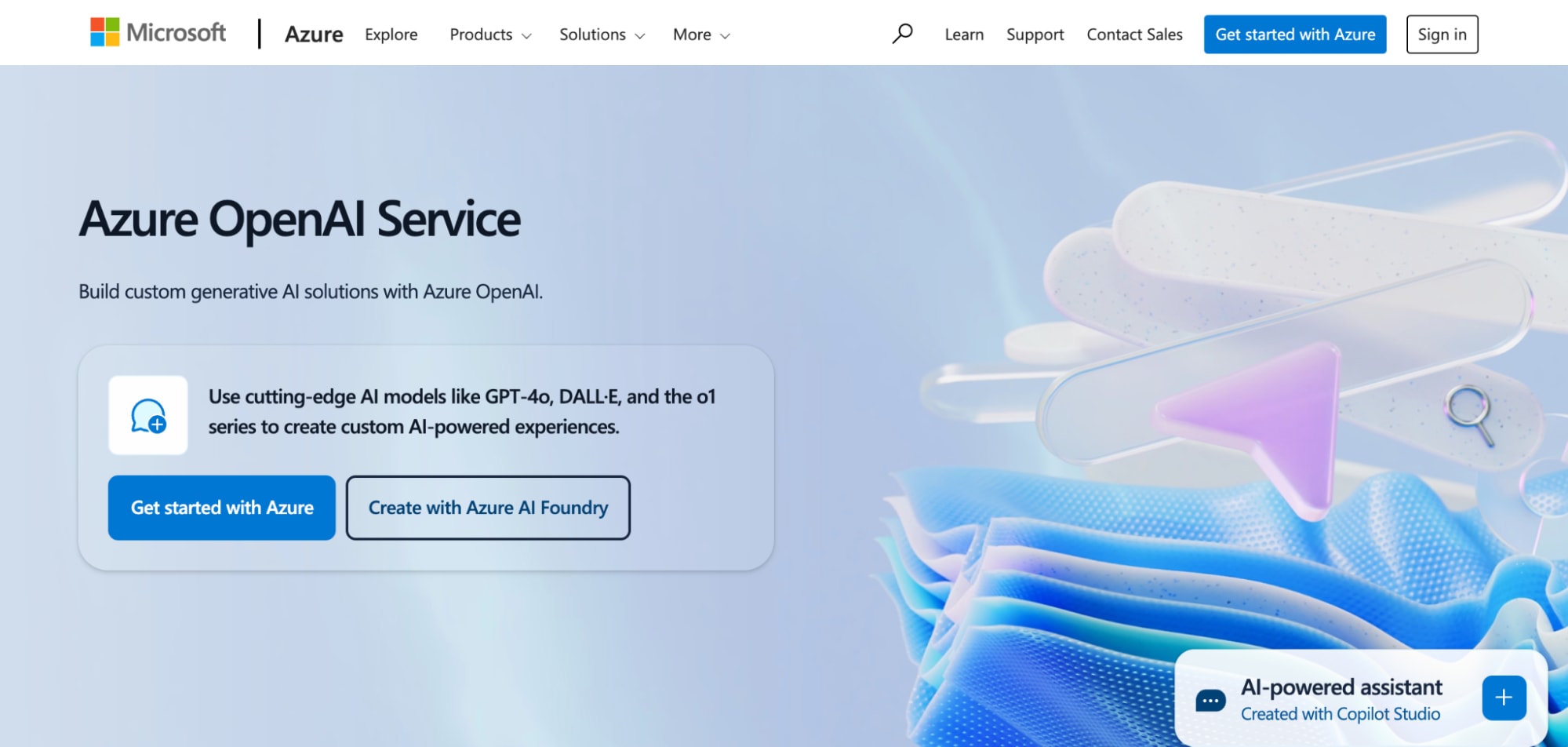Viewport: 1568px width, 747px height.
Task: Expand the Products dropdown
Action: (490, 35)
